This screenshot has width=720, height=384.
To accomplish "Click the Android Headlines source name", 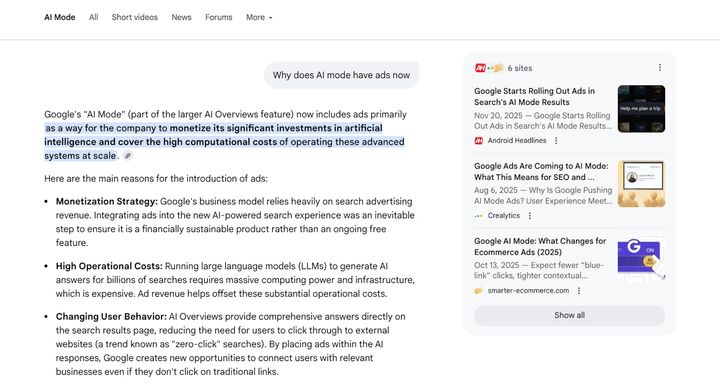I will (517, 141).
